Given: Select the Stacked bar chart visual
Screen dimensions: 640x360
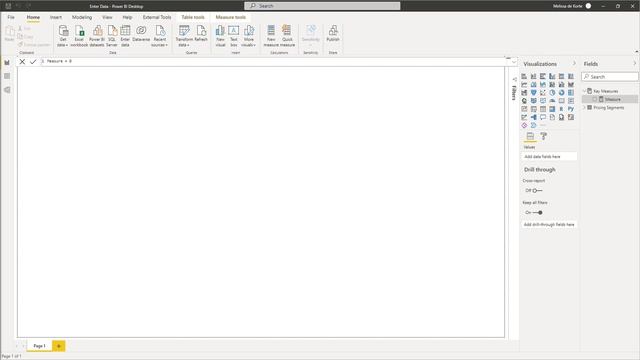Looking at the screenshot, I should 524,76.
